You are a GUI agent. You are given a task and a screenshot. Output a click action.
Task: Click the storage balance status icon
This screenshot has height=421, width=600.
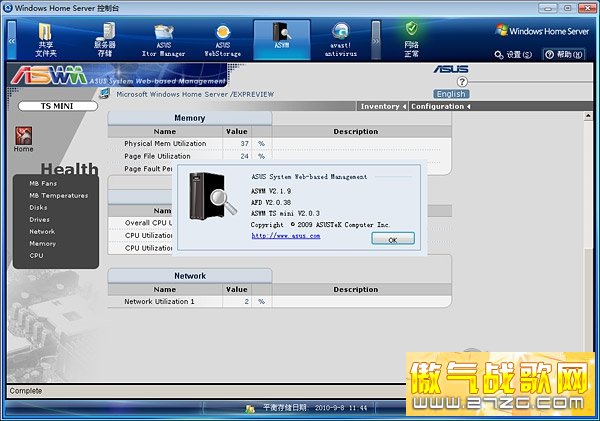(x=250, y=409)
